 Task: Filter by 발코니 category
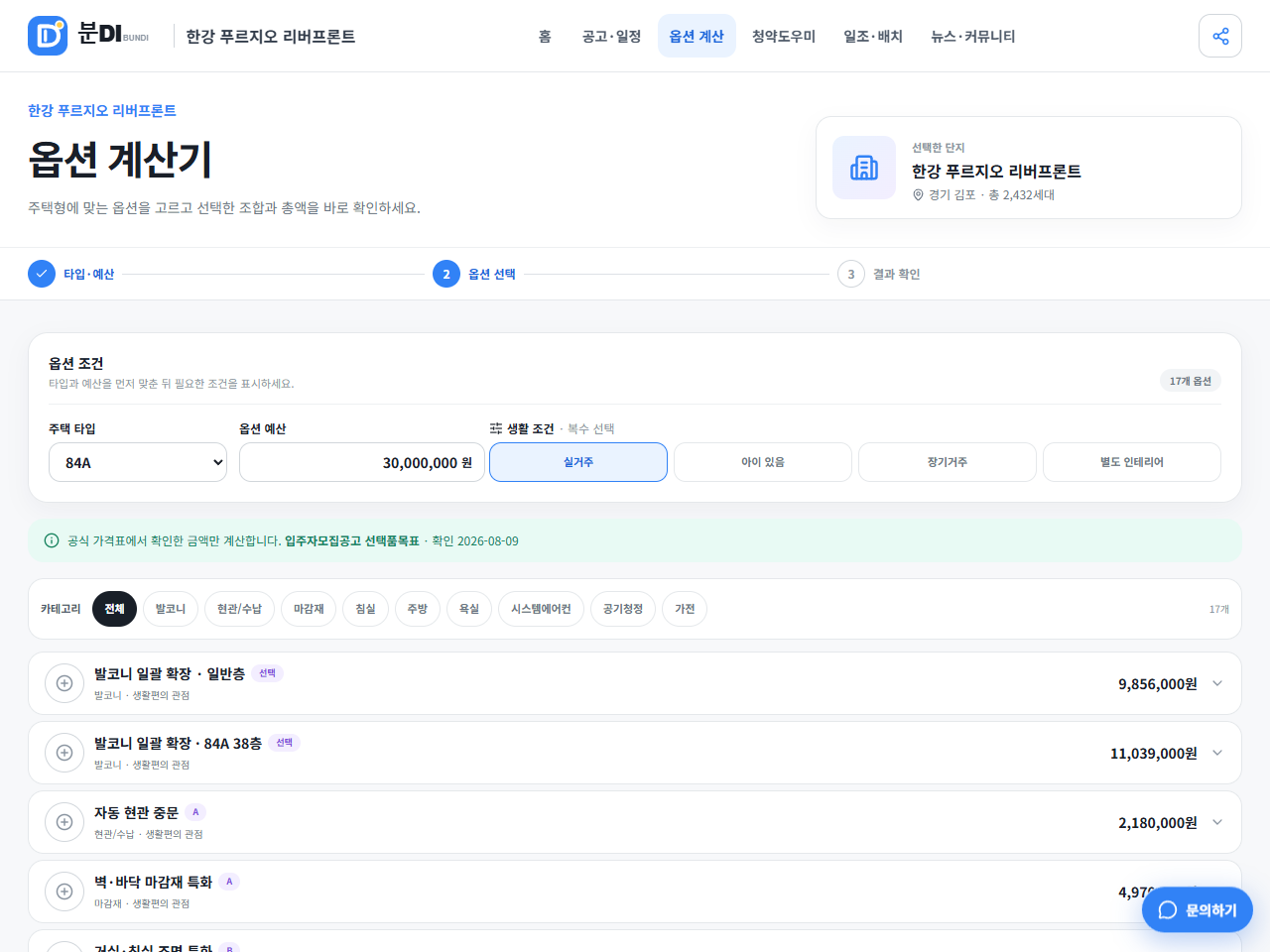coord(171,609)
